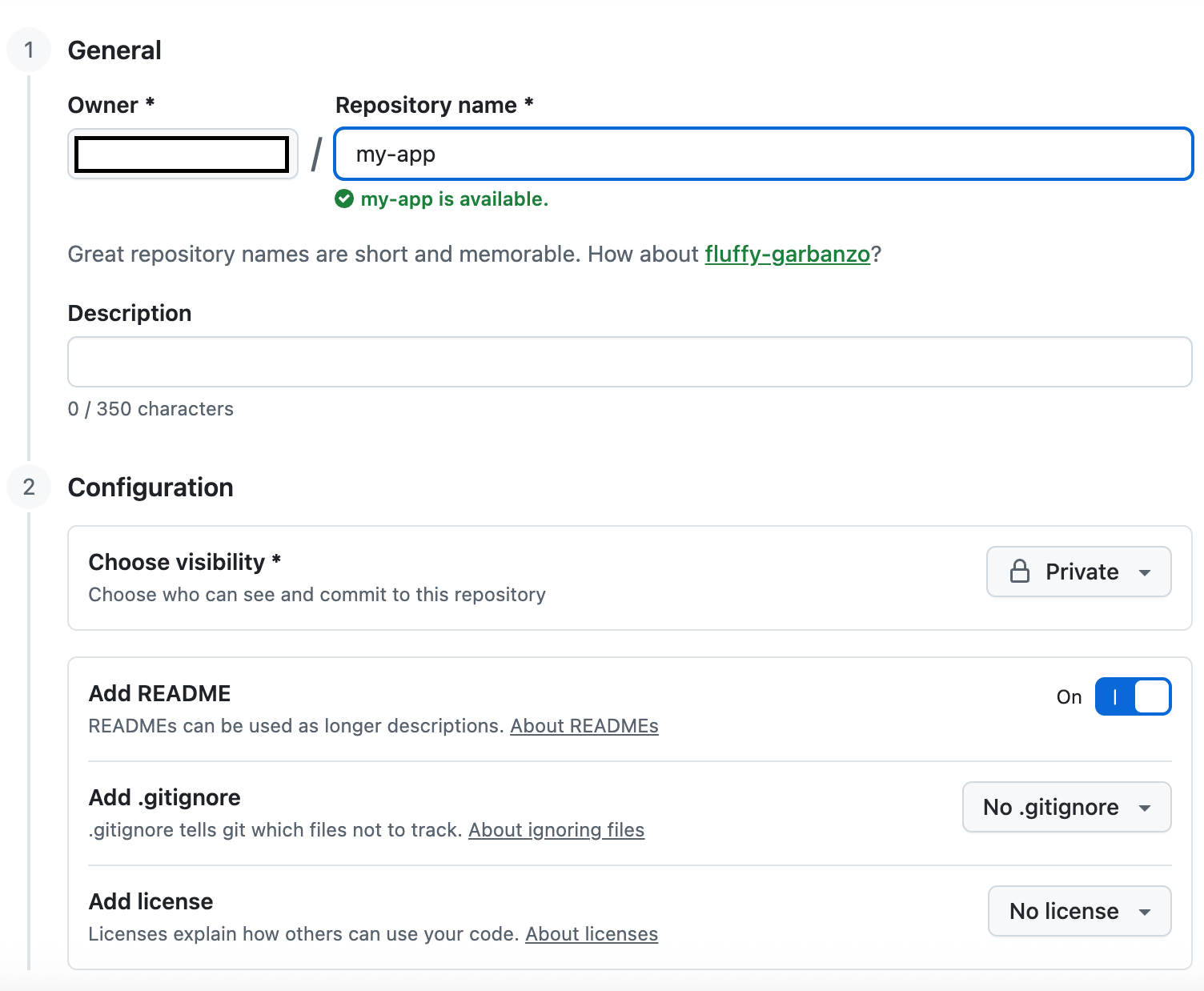Click into the Repository name field
The height and width of the screenshot is (991, 1204).
click(x=763, y=154)
